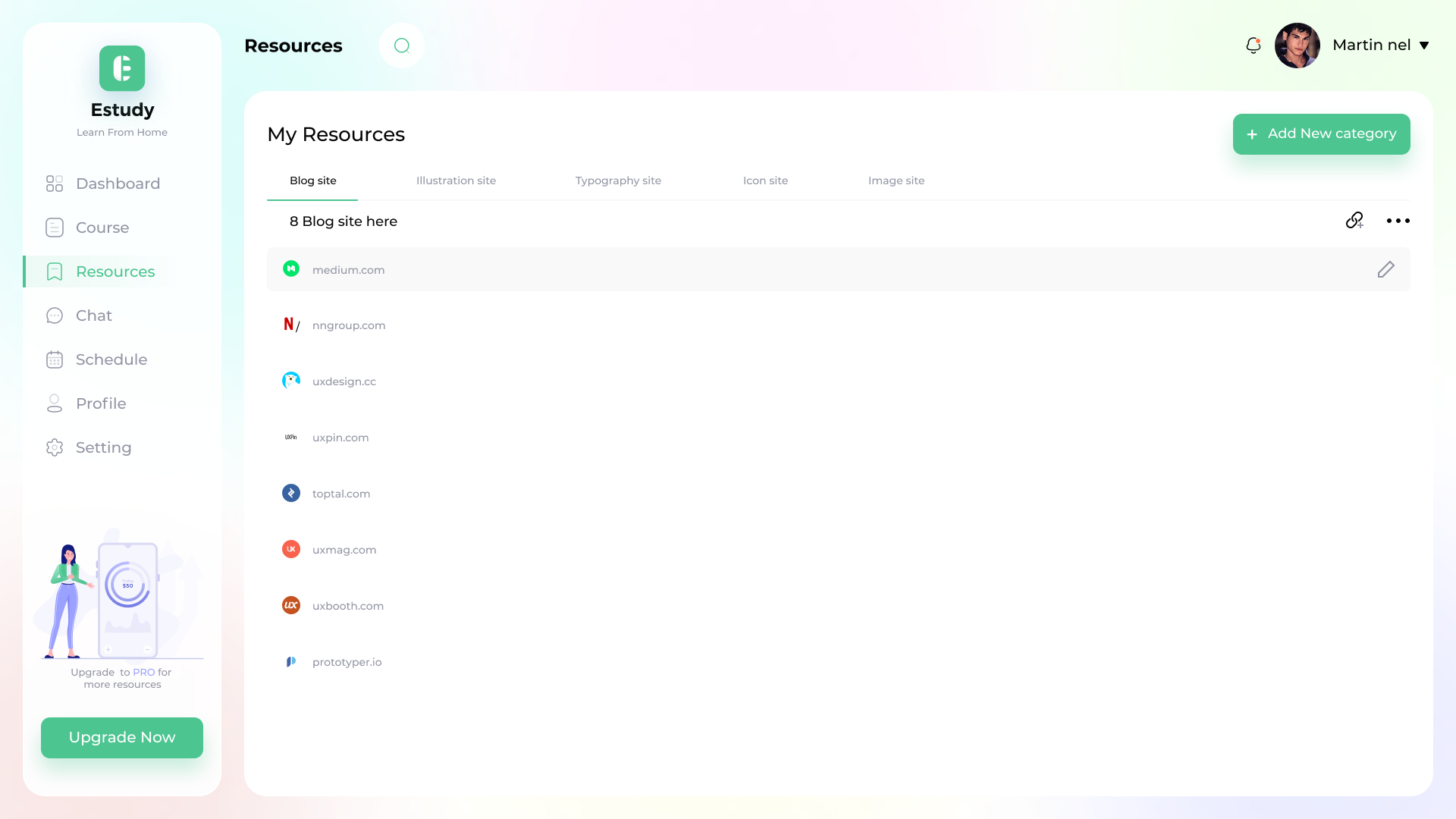Click the Add New category button
The width and height of the screenshot is (1456, 819).
pyautogui.click(x=1321, y=134)
